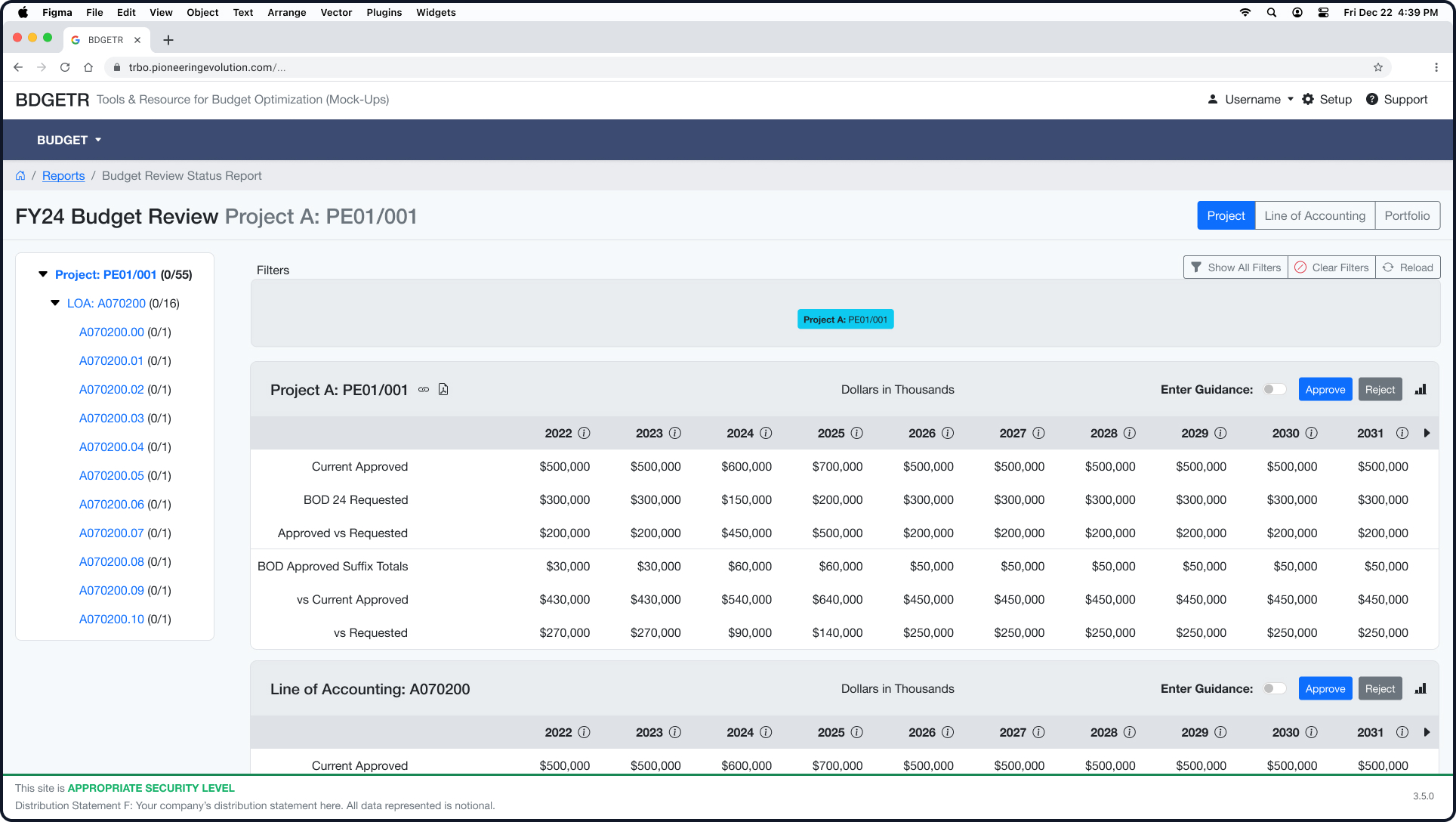Collapse the LOA: A070200 tree node
The height and width of the screenshot is (822, 1456).
click(x=55, y=303)
